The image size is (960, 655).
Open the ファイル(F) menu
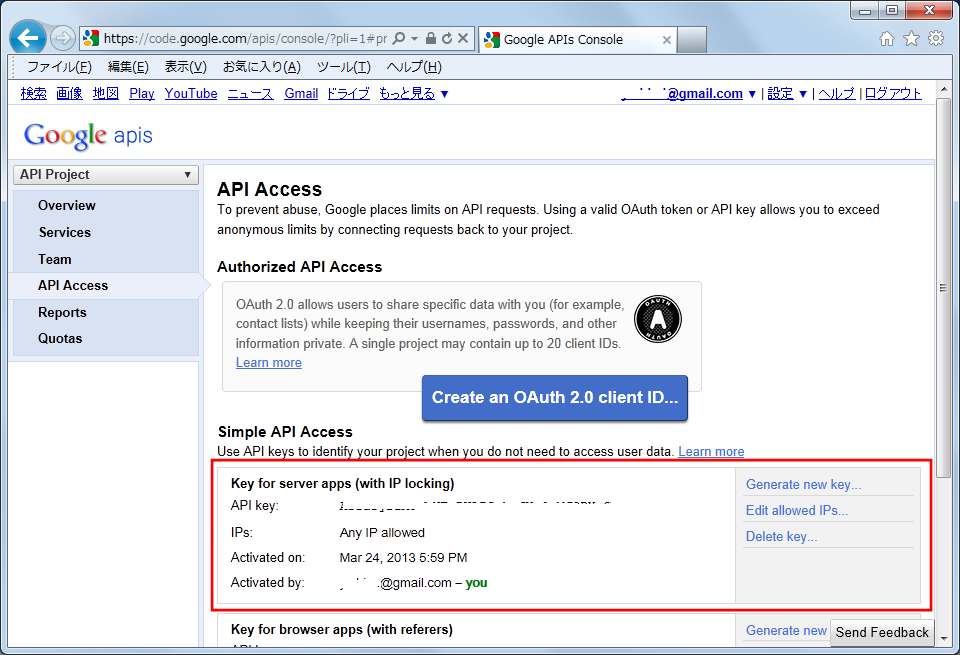tap(59, 67)
